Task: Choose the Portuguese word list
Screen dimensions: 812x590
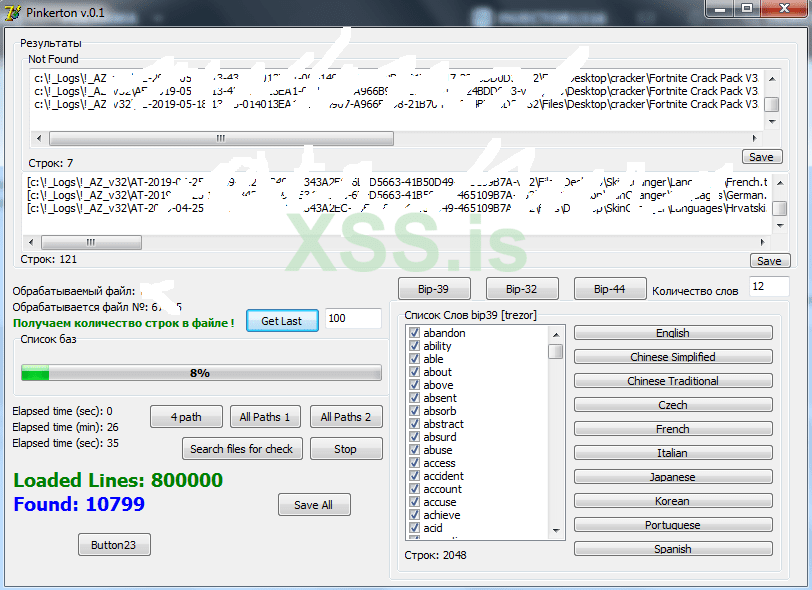Action: (673, 525)
